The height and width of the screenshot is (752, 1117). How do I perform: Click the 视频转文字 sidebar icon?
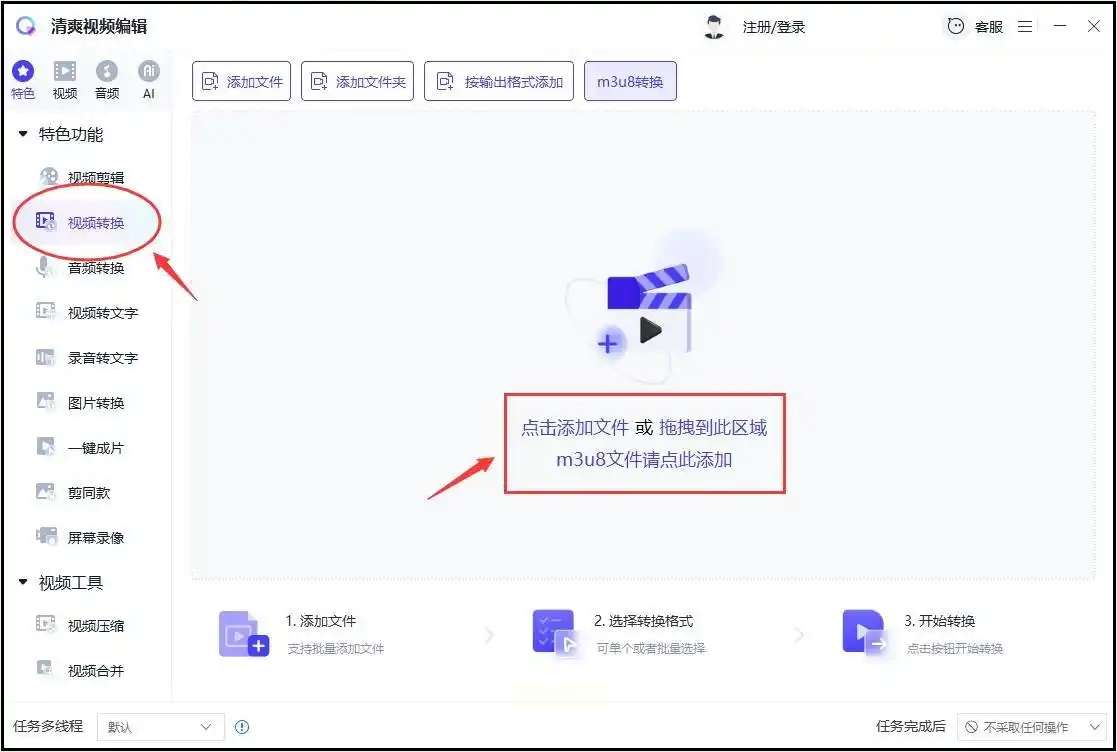(46, 312)
